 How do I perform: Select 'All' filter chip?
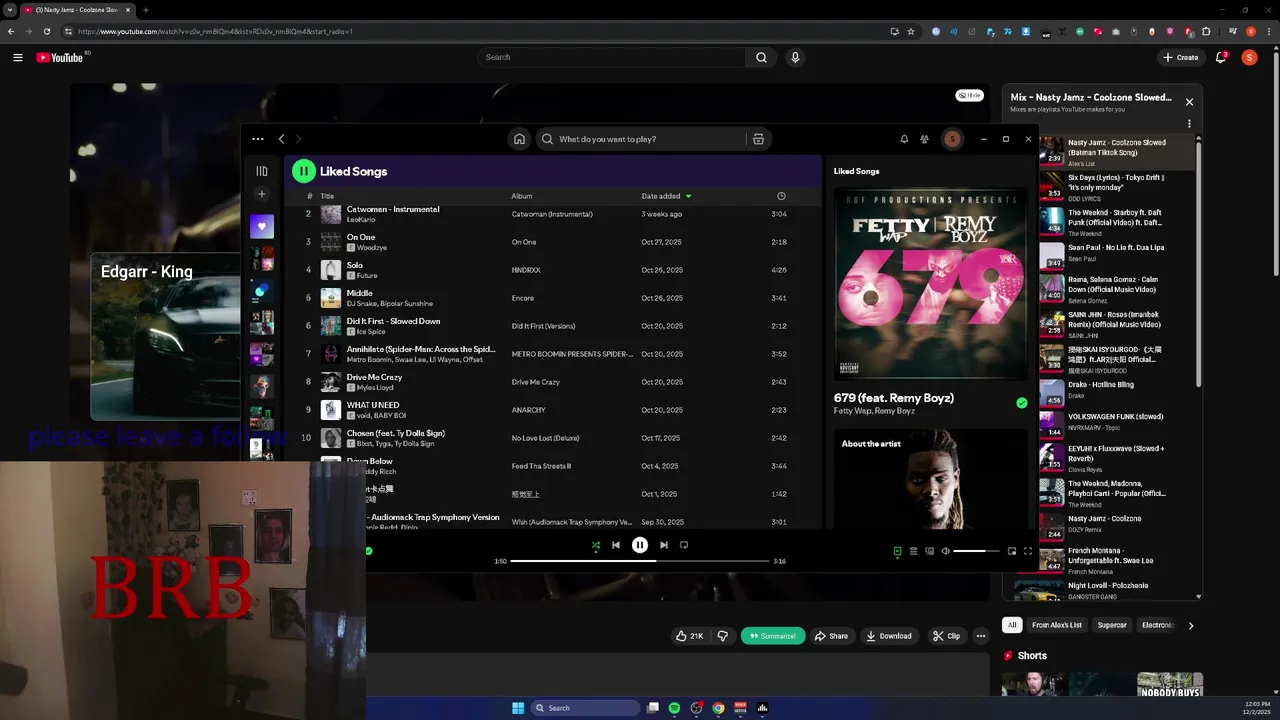(1012, 625)
